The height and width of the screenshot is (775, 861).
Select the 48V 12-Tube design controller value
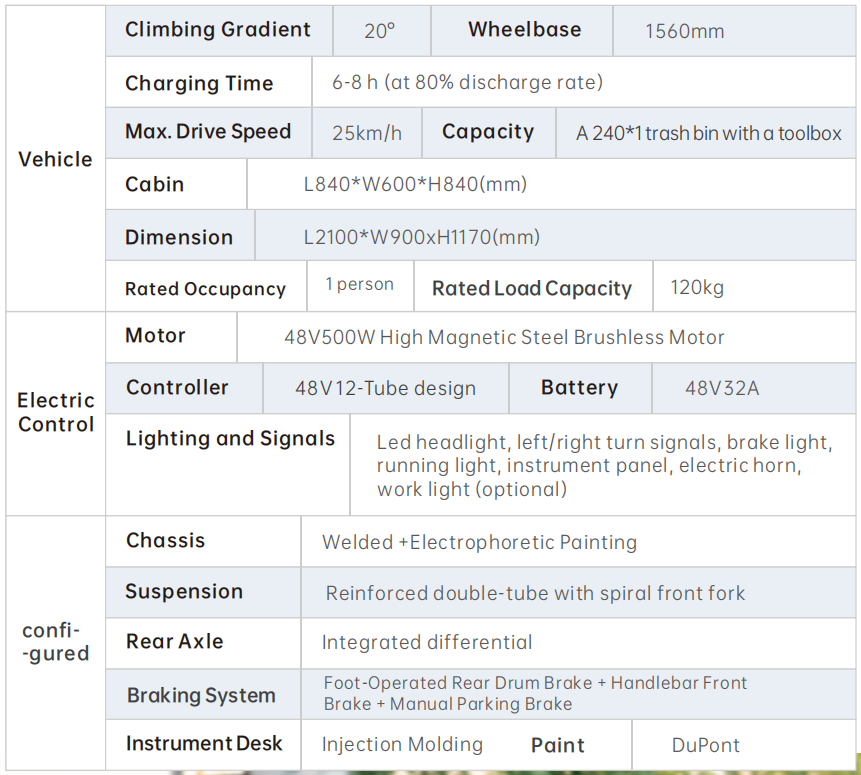point(385,388)
